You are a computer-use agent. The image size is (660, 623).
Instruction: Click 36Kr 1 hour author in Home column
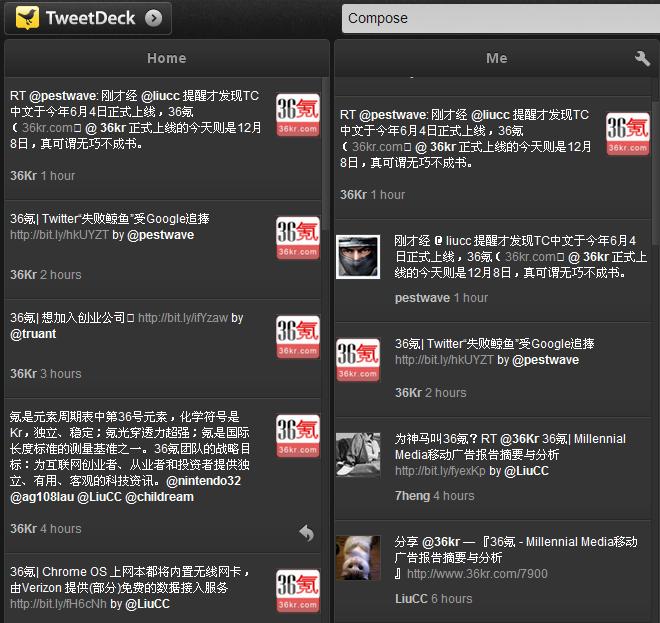pyautogui.click(x=24, y=176)
